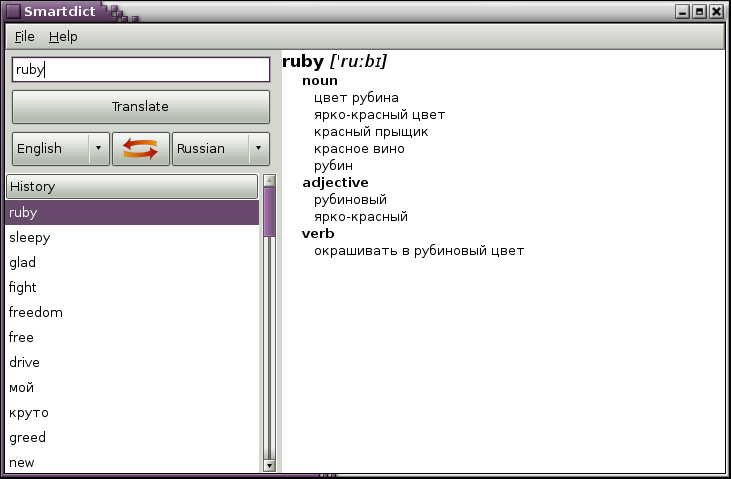Close the Smartdict window

pyautogui.click(x=716, y=11)
